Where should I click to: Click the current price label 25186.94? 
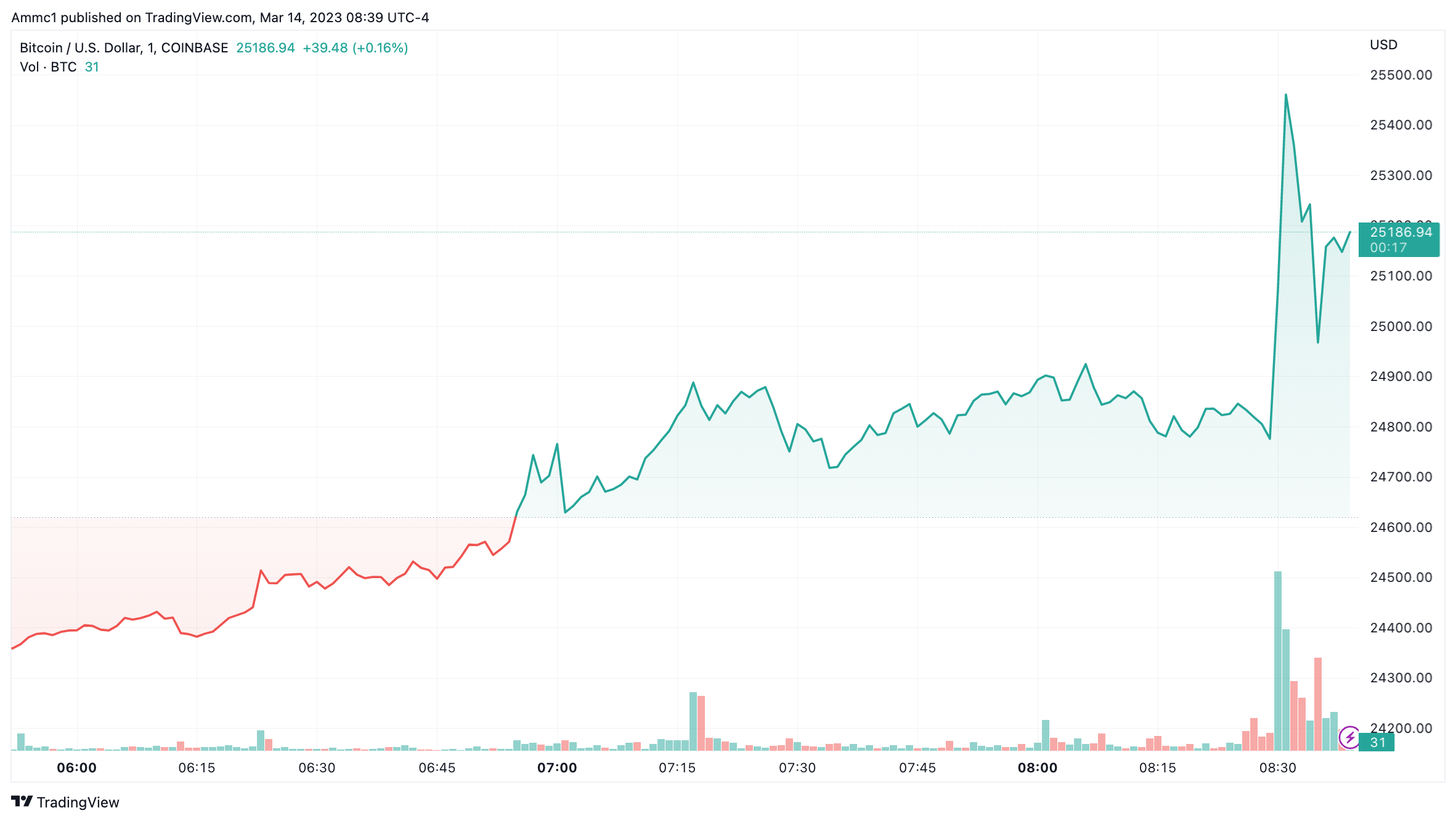(x=1401, y=232)
